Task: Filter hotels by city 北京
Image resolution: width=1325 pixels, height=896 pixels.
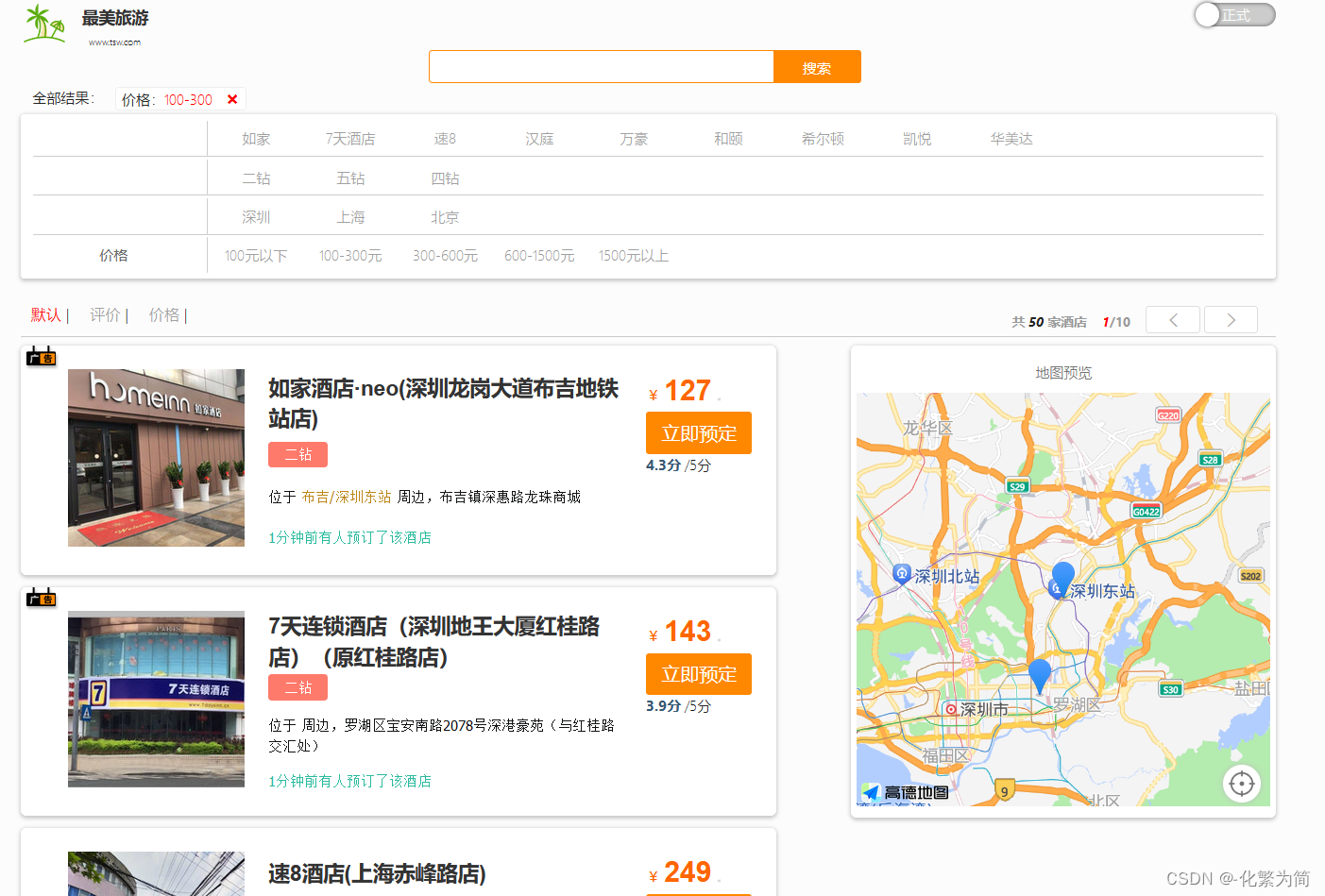Action: tap(445, 217)
